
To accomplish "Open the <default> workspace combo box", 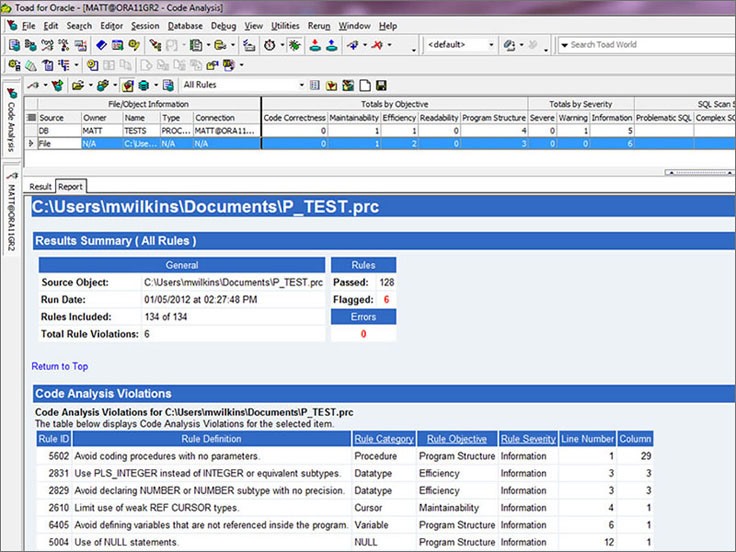I will coord(460,45).
